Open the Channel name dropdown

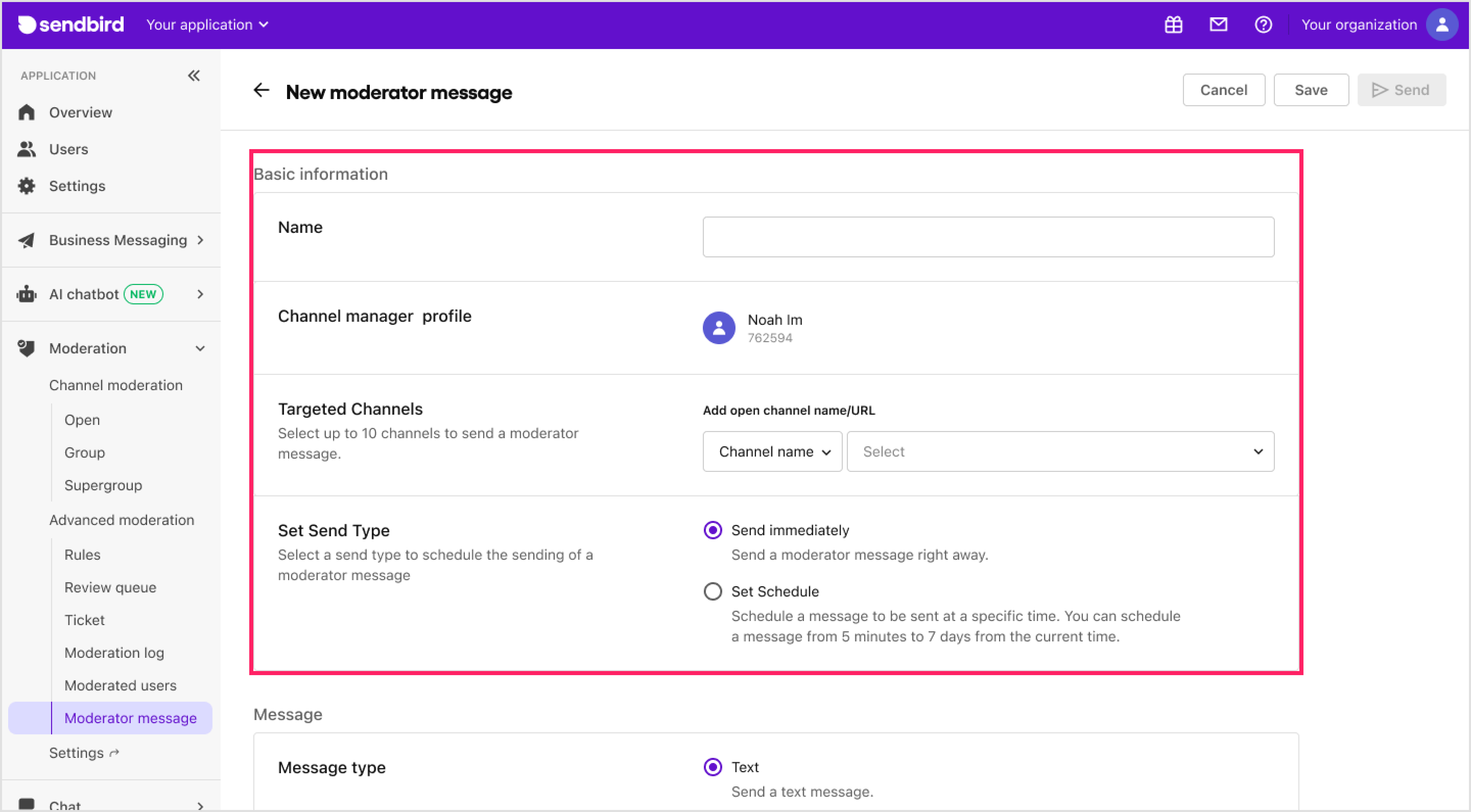[772, 451]
